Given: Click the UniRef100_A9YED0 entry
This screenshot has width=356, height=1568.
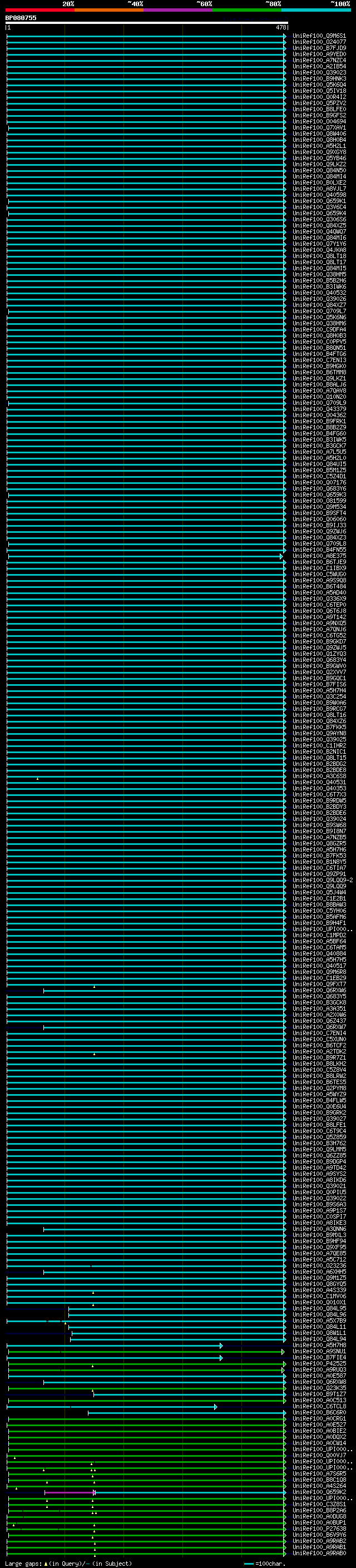Looking at the screenshot, I should [x=319, y=54].
